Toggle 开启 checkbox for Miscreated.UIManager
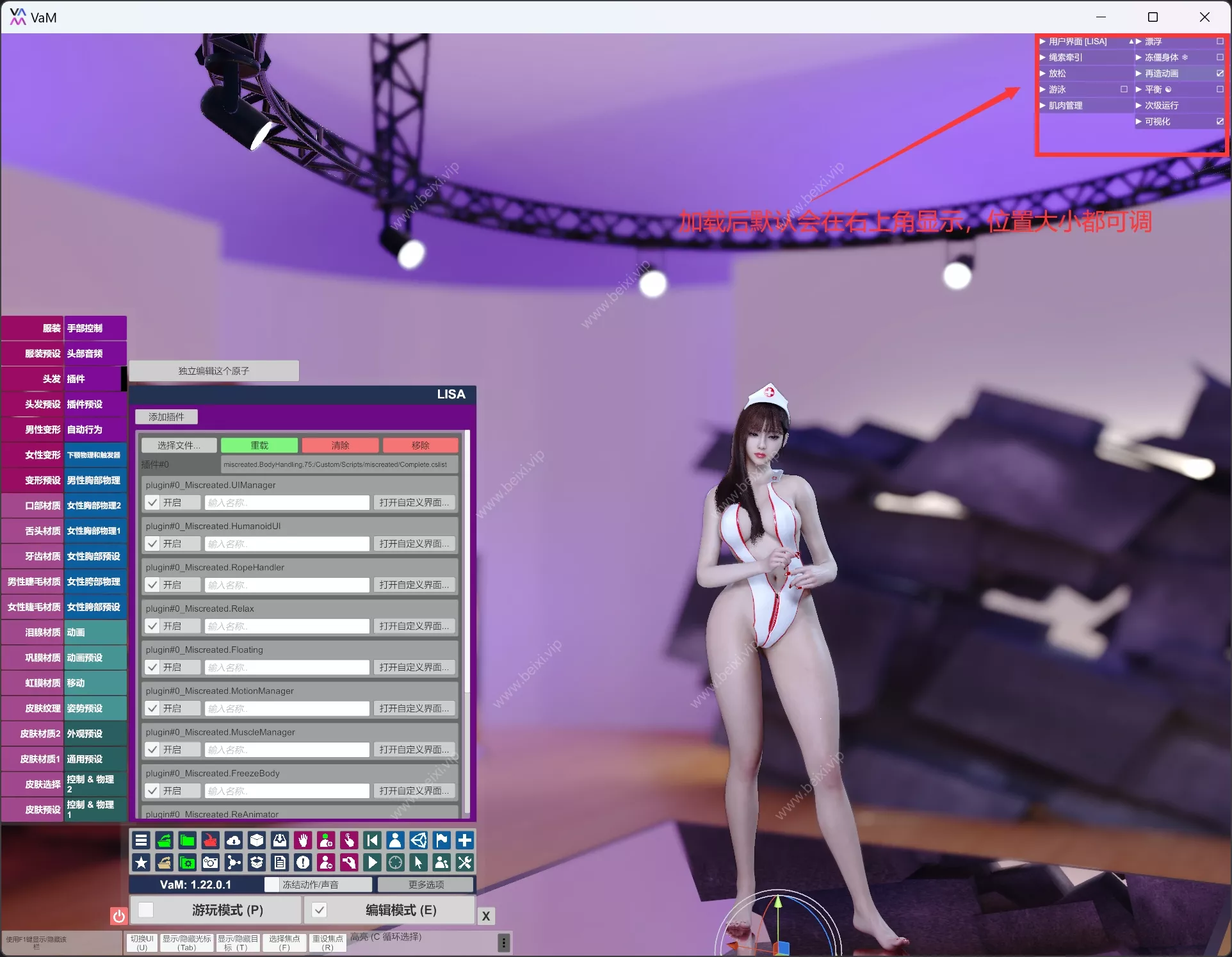Viewport: 1232px width, 957px height. pyautogui.click(x=152, y=503)
